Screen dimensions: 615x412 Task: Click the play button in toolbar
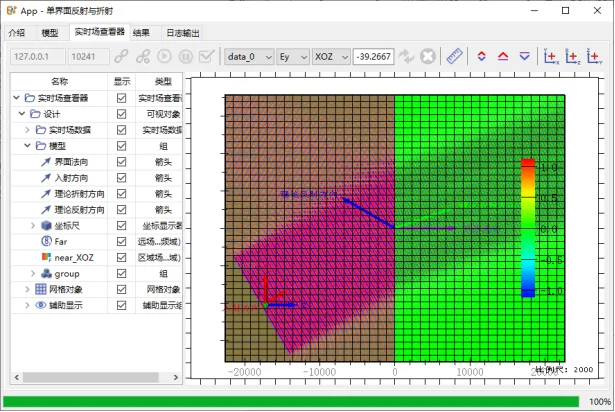(x=164, y=57)
